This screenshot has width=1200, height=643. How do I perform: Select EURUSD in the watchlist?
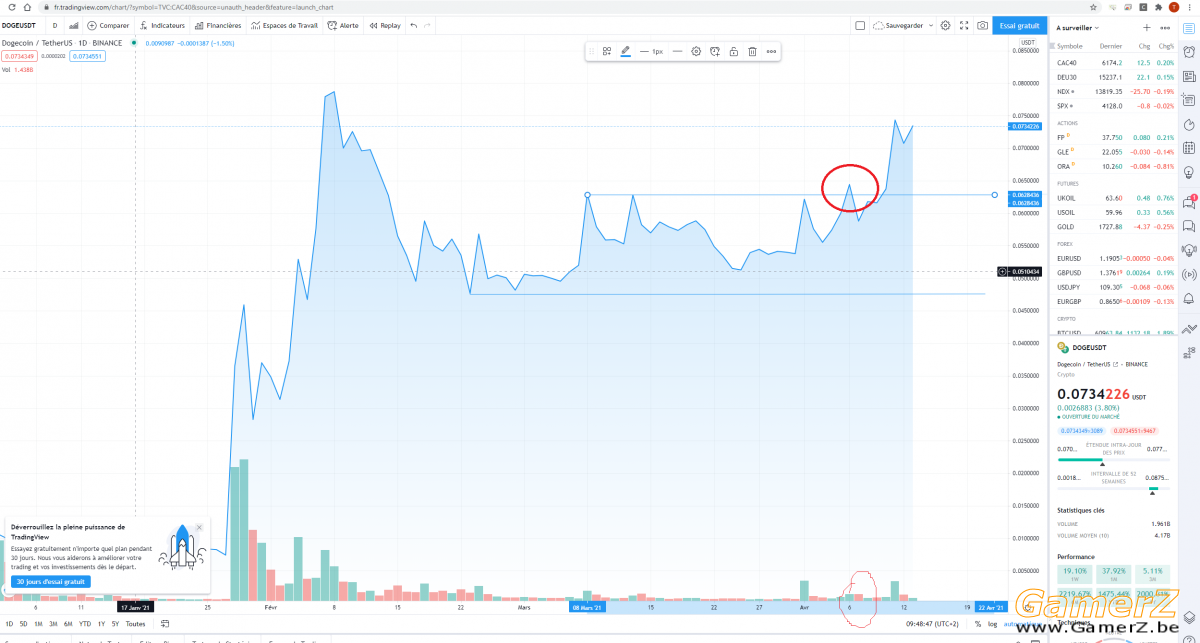1115,258
